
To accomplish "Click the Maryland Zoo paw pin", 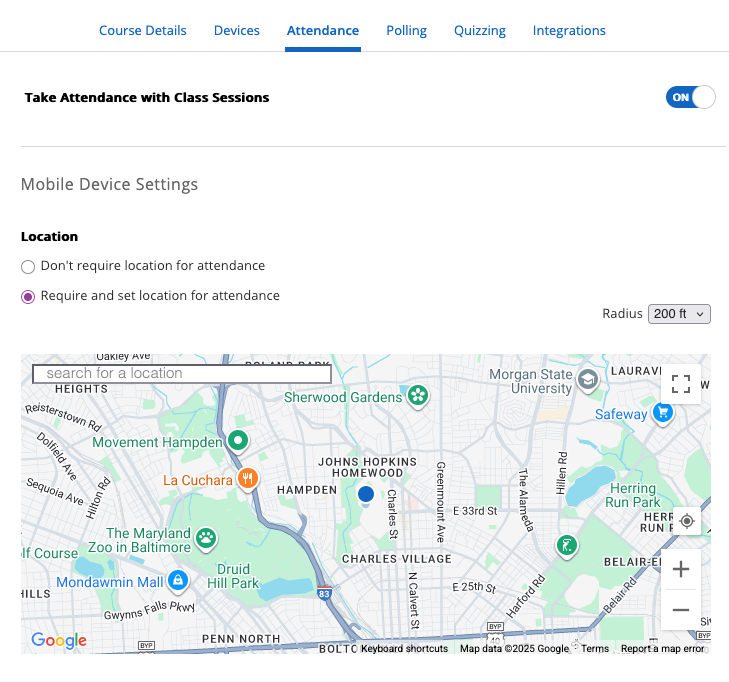I will 206,540.
